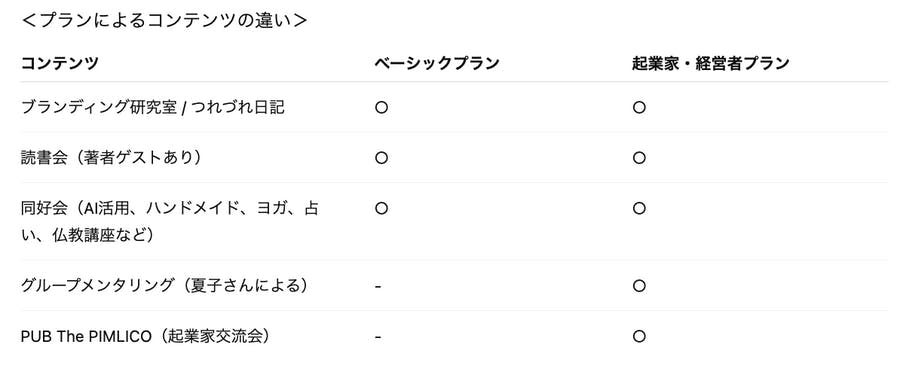This screenshot has height=378, width=900.
Task: Select the 起業家・経営者プラン column header
Action: pyautogui.click(x=711, y=63)
